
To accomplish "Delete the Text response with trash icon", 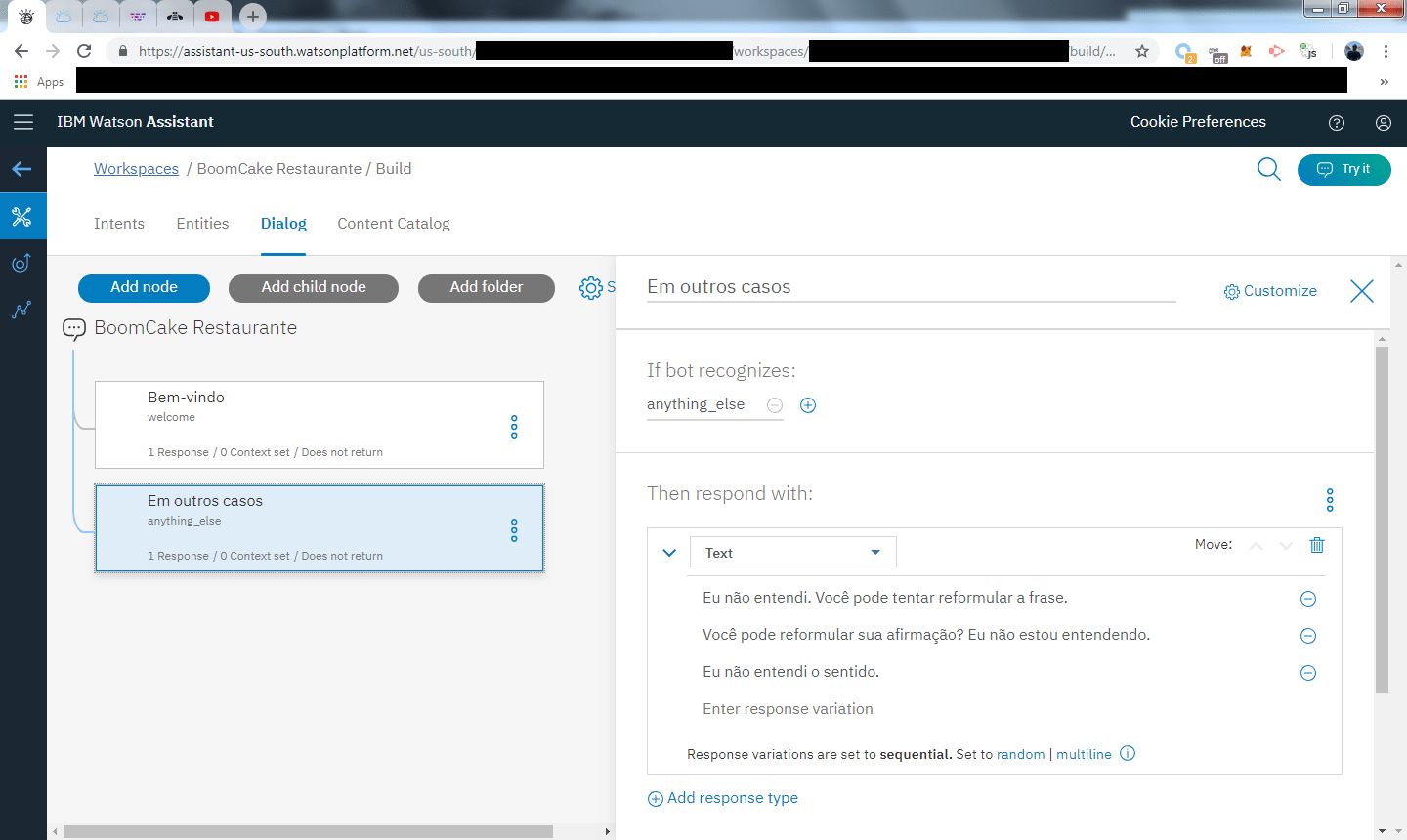I will [x=1317, y=545].
